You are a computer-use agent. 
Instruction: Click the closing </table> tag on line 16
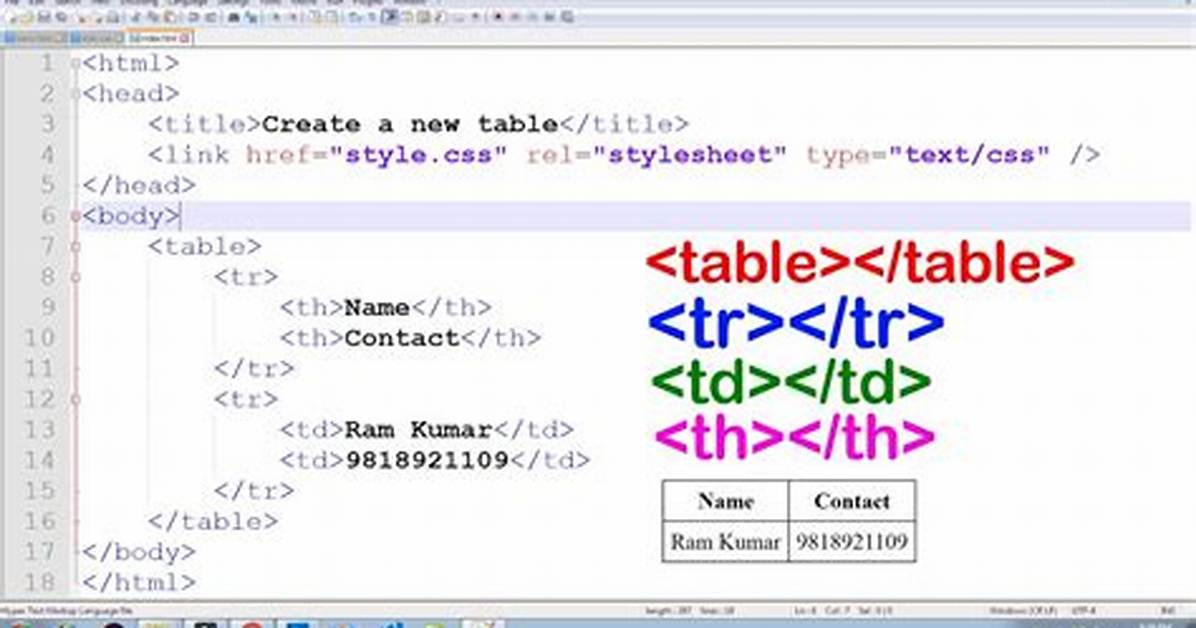[213, 521]
